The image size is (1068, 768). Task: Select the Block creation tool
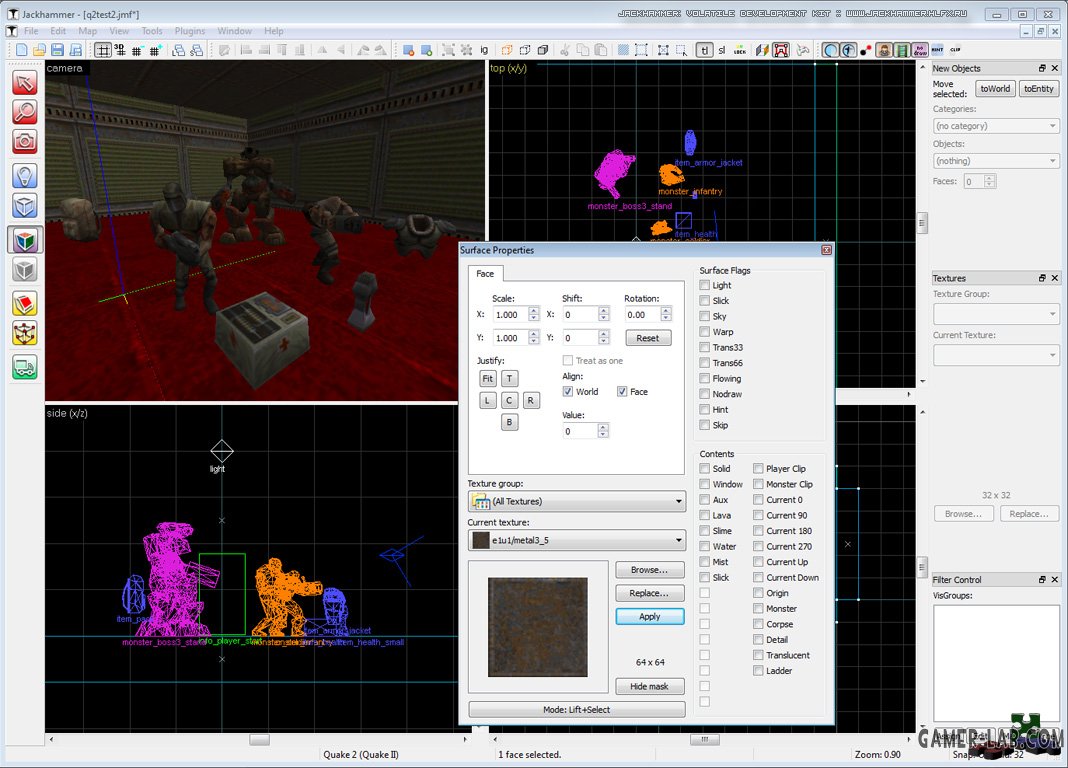25,205
